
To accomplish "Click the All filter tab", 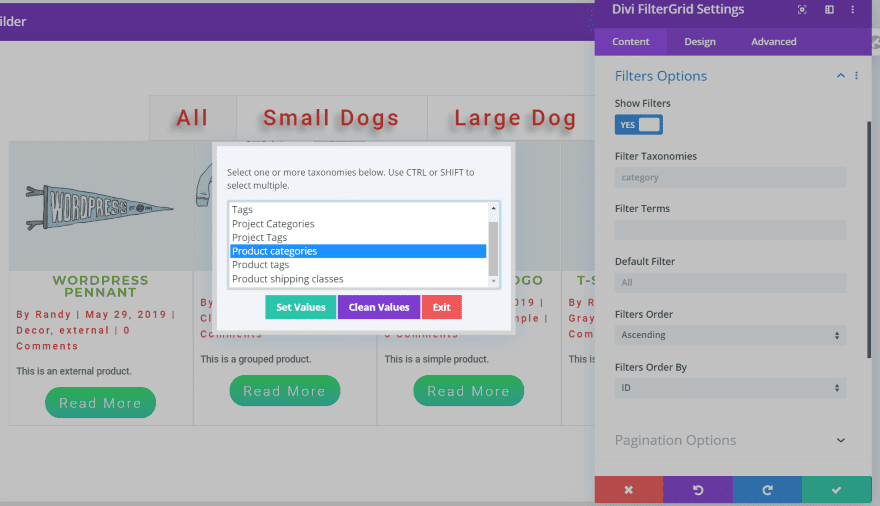I will (192, 118).
